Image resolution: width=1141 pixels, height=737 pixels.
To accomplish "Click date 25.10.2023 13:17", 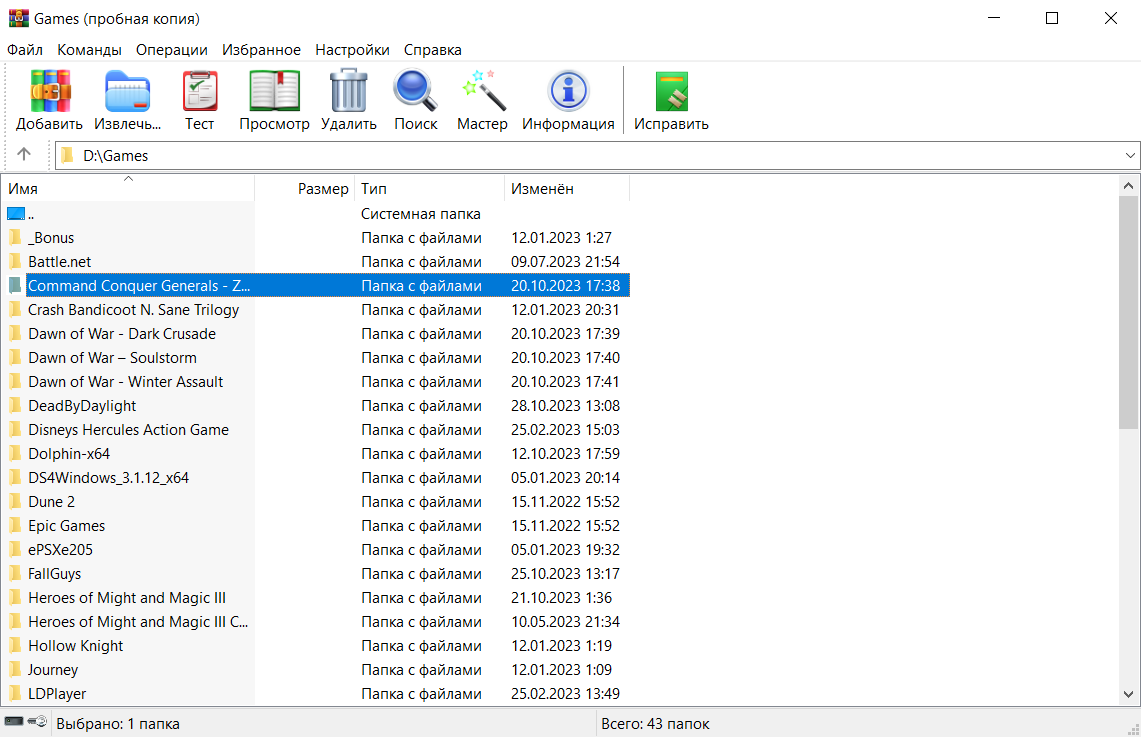I will point(565,574).
